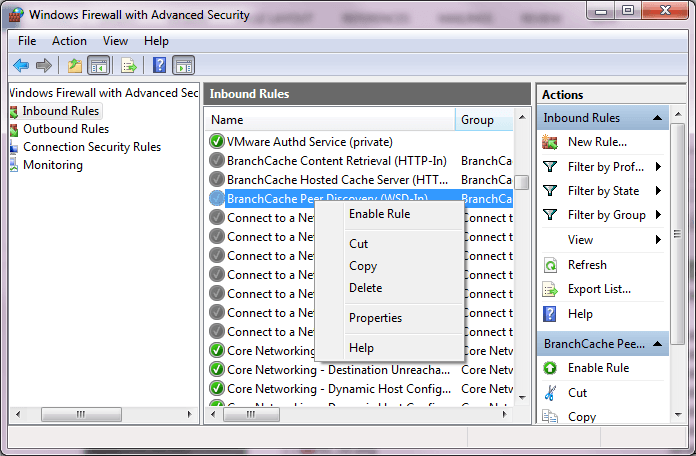Click the Actions pane scrollbar down arrow
Image resolution: width=696 pixels, height=456 pixels.
[678, 415]
